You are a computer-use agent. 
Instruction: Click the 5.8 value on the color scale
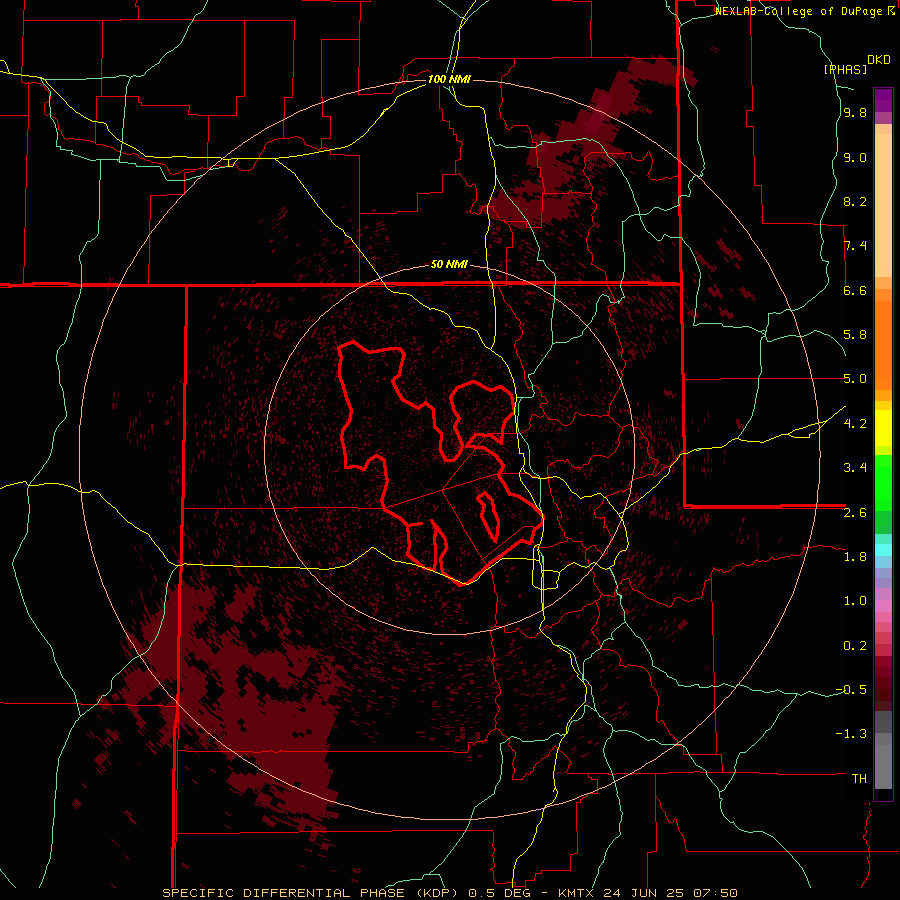(x=855, y=335)
